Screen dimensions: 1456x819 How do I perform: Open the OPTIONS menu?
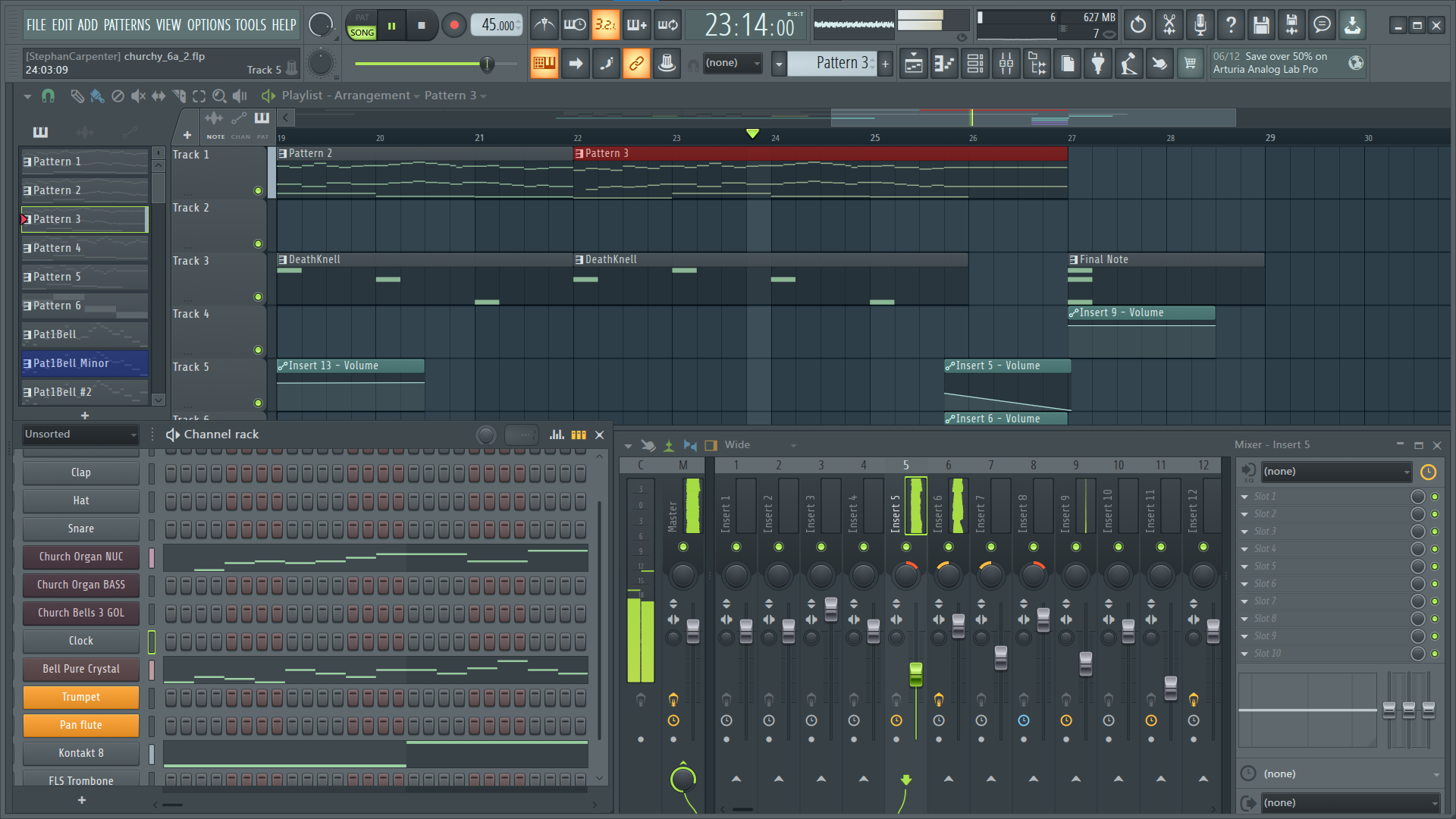(x=209, y=25)
